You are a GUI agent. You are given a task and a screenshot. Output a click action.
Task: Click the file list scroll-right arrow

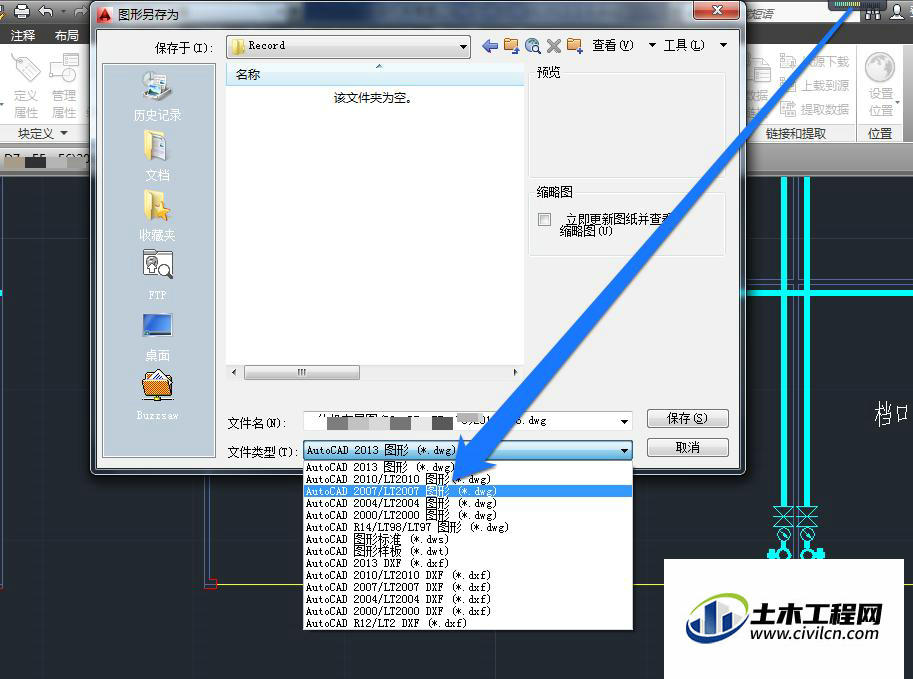[515, 372]
